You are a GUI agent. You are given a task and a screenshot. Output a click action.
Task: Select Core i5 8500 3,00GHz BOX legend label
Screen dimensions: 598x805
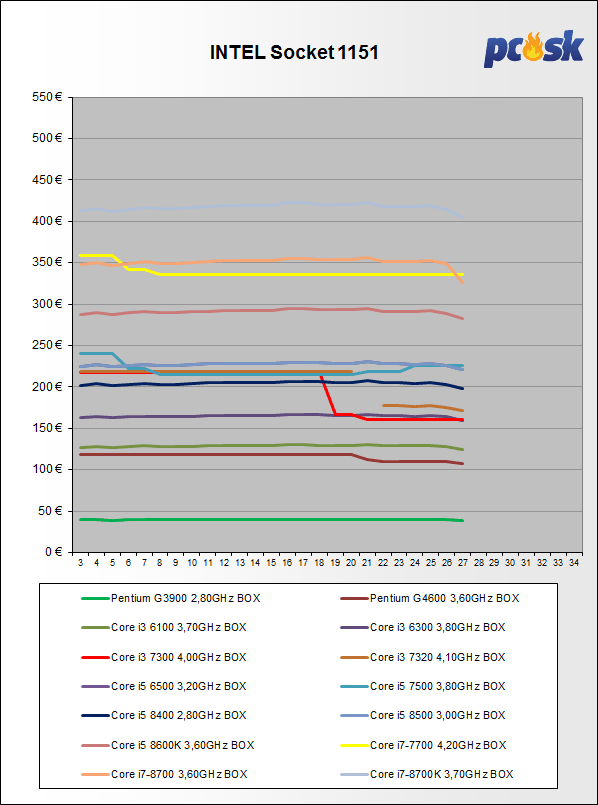click(438, 715)
